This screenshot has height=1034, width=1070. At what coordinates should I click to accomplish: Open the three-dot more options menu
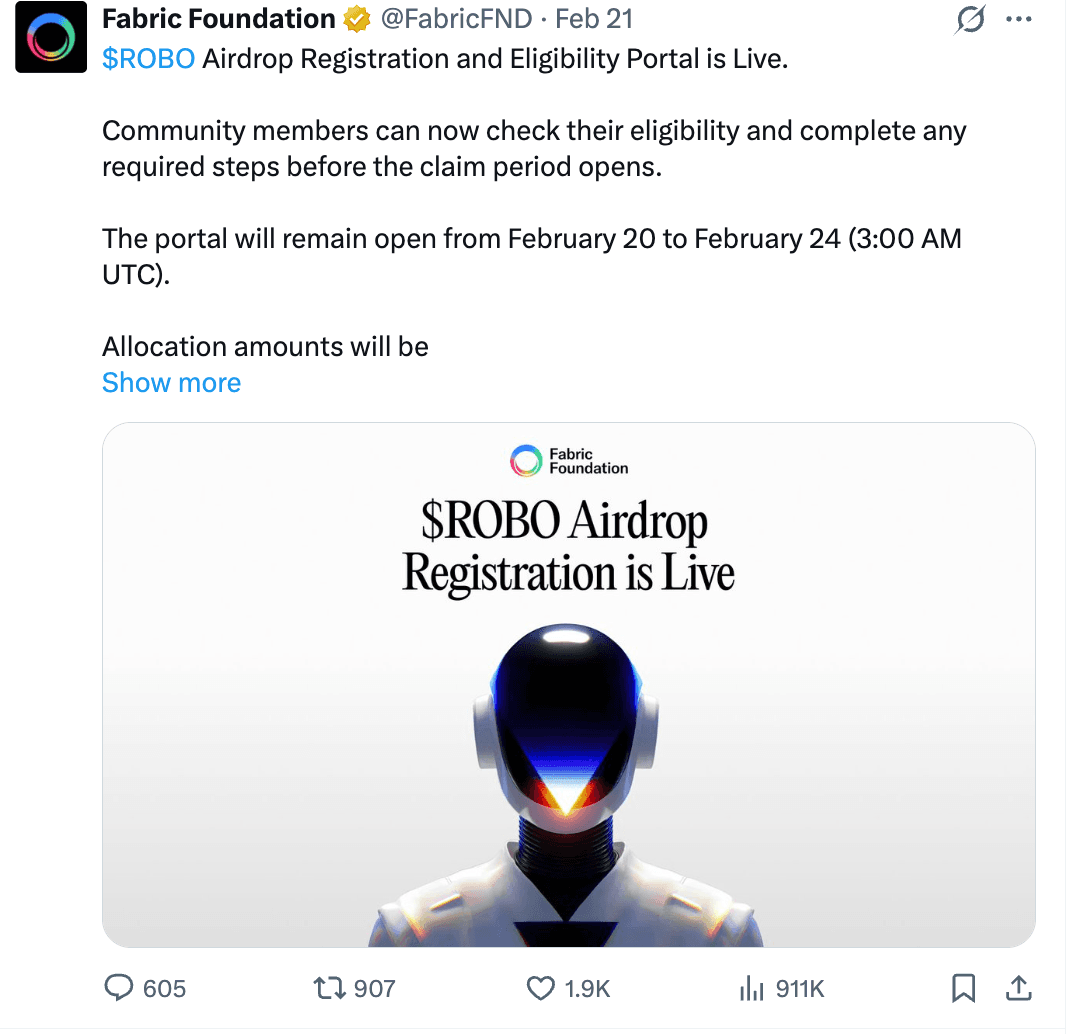pyautogui.click(x=1017, y=19)
